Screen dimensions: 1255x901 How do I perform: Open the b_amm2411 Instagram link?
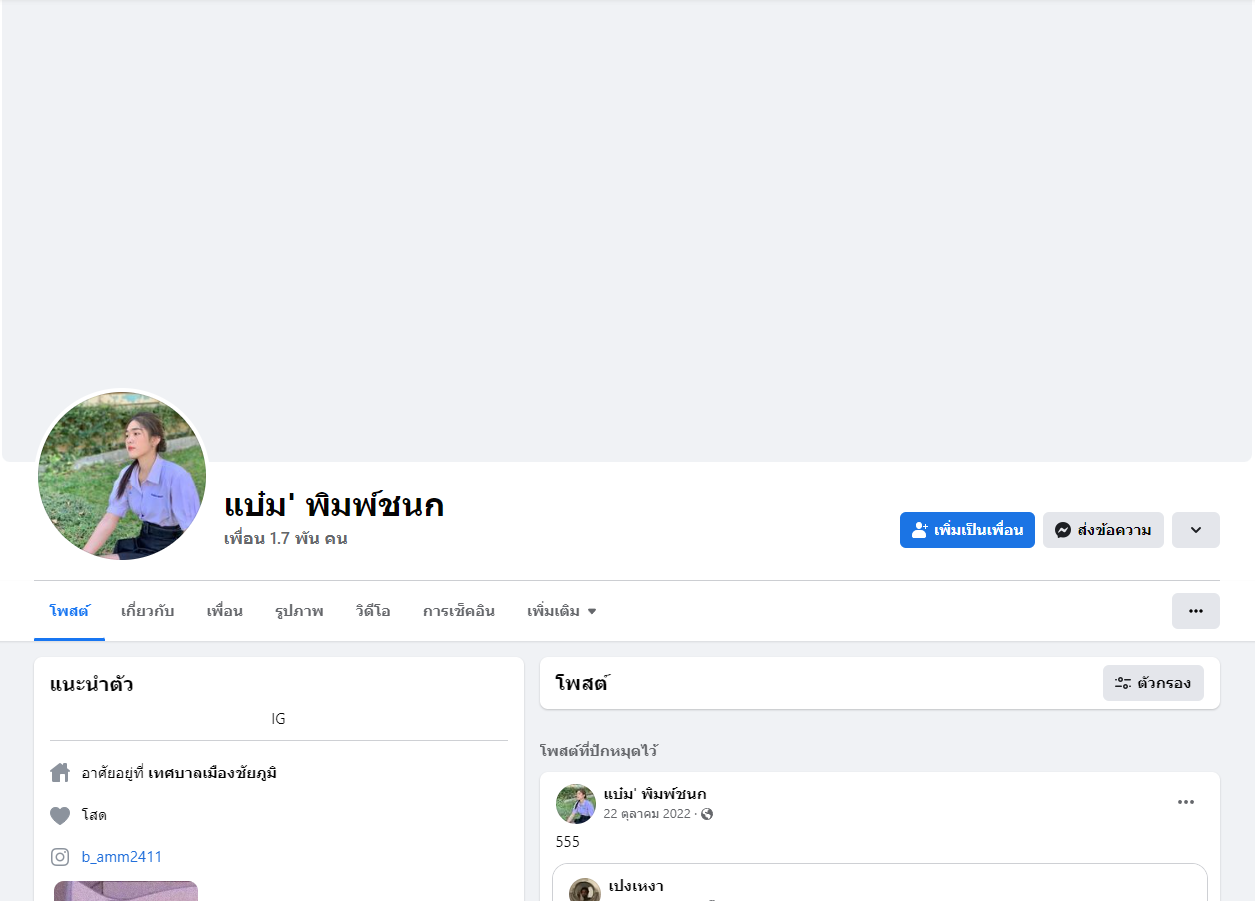122,857
